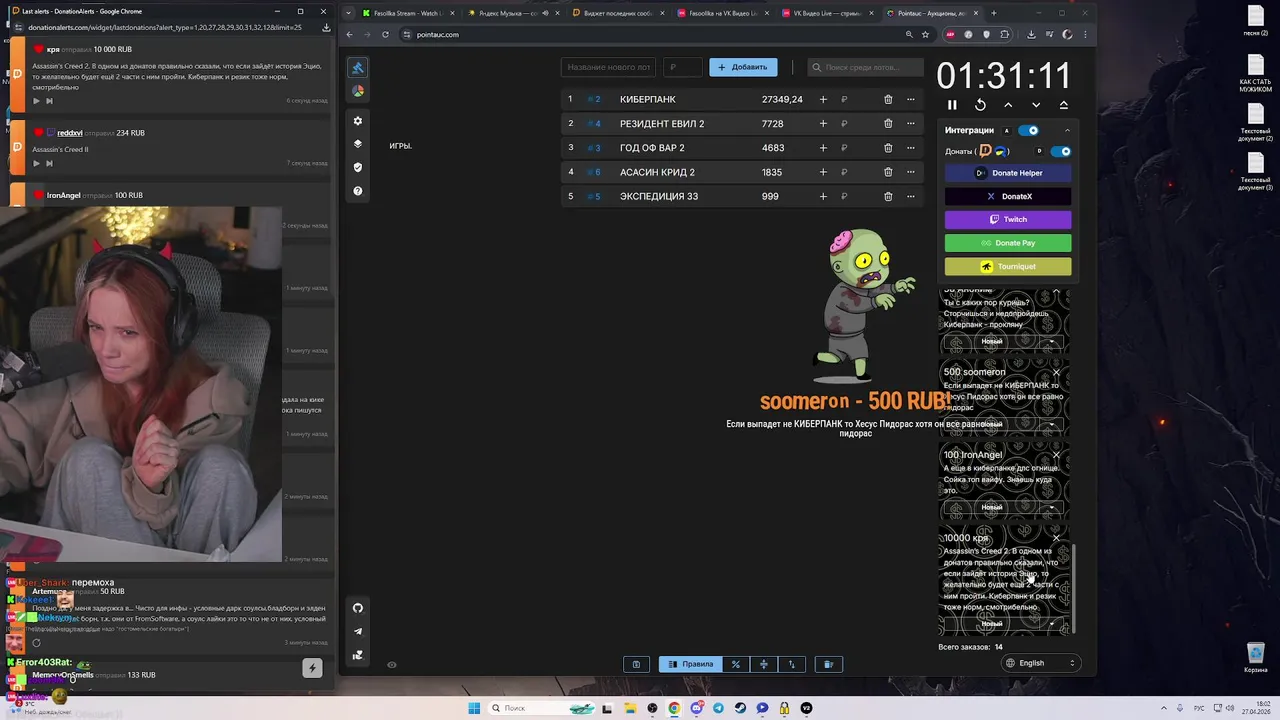The width and height of the screenshot is (1280, 720).
Task: Click the sort arrows toolbar icon
Action: click(792, 664)
